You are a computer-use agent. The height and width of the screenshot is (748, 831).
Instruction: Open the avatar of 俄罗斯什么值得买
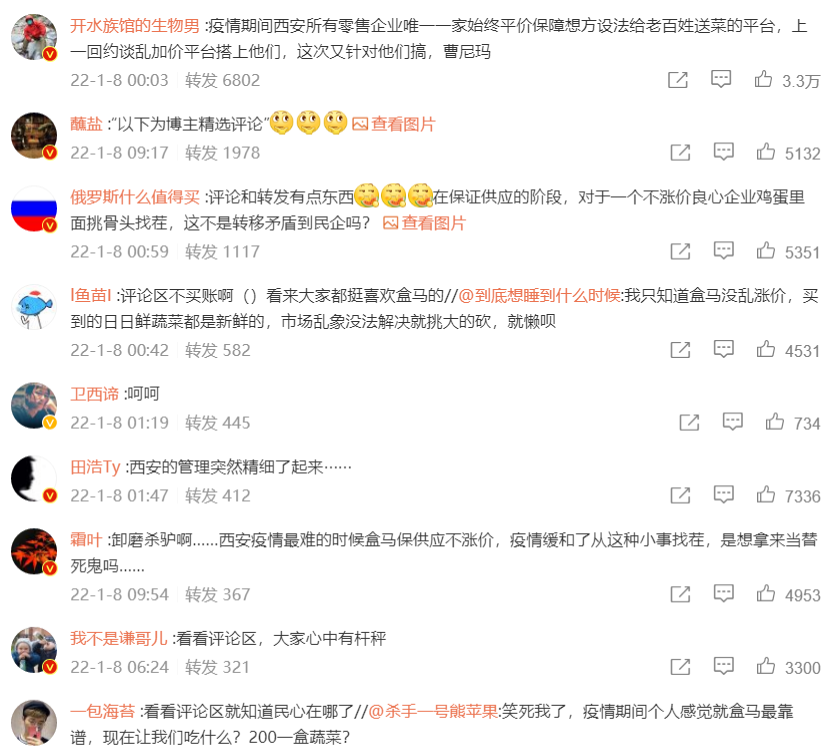coord(34,209)
